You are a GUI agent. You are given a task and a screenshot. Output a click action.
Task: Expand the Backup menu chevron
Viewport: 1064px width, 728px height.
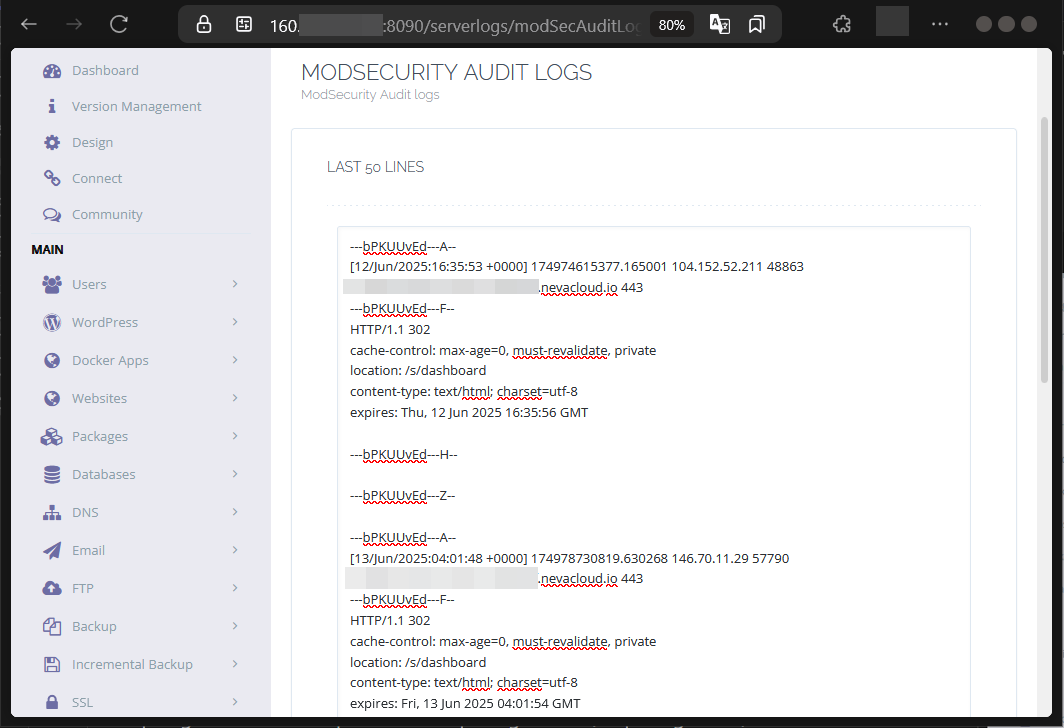click(x=235, y=626)
